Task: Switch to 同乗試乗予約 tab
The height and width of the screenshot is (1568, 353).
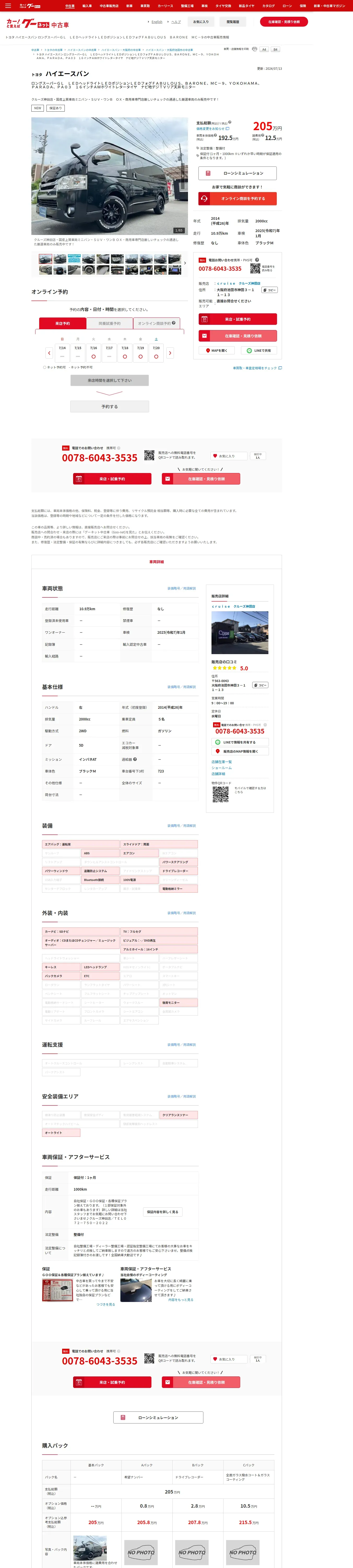Action: [110, 323]
